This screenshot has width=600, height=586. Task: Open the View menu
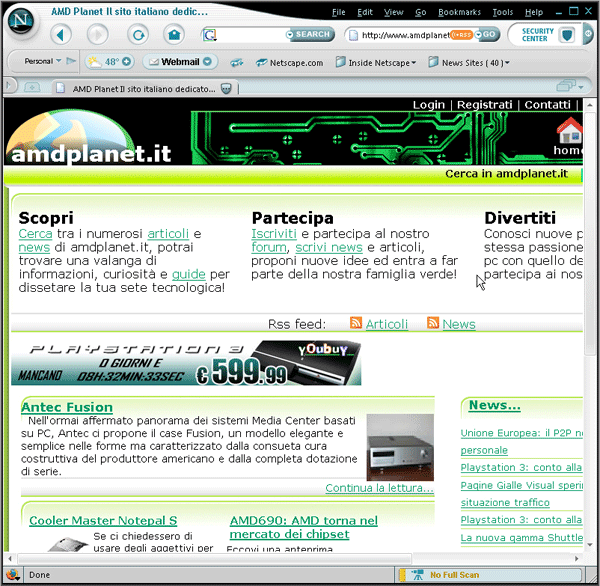click(x=393, y=12)
